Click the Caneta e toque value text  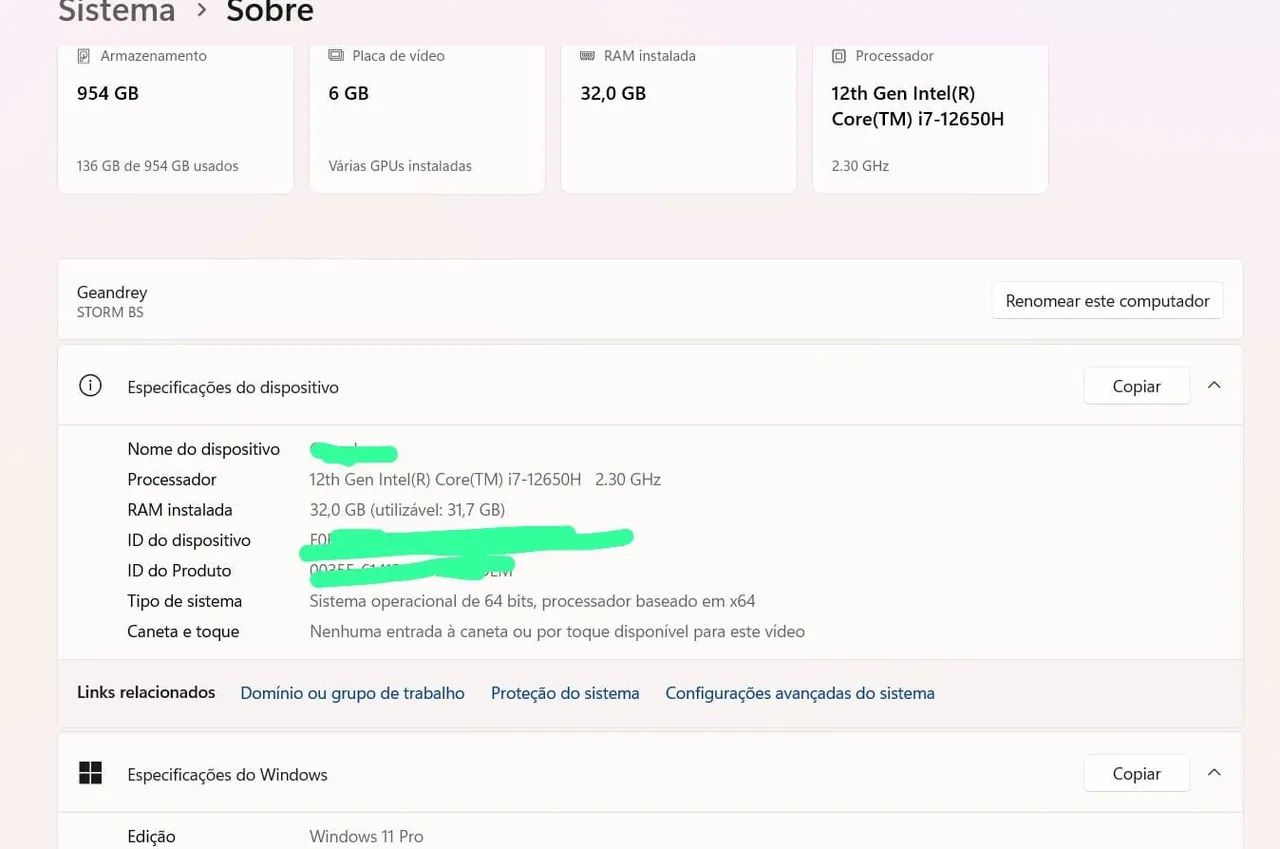pos(557,631)
